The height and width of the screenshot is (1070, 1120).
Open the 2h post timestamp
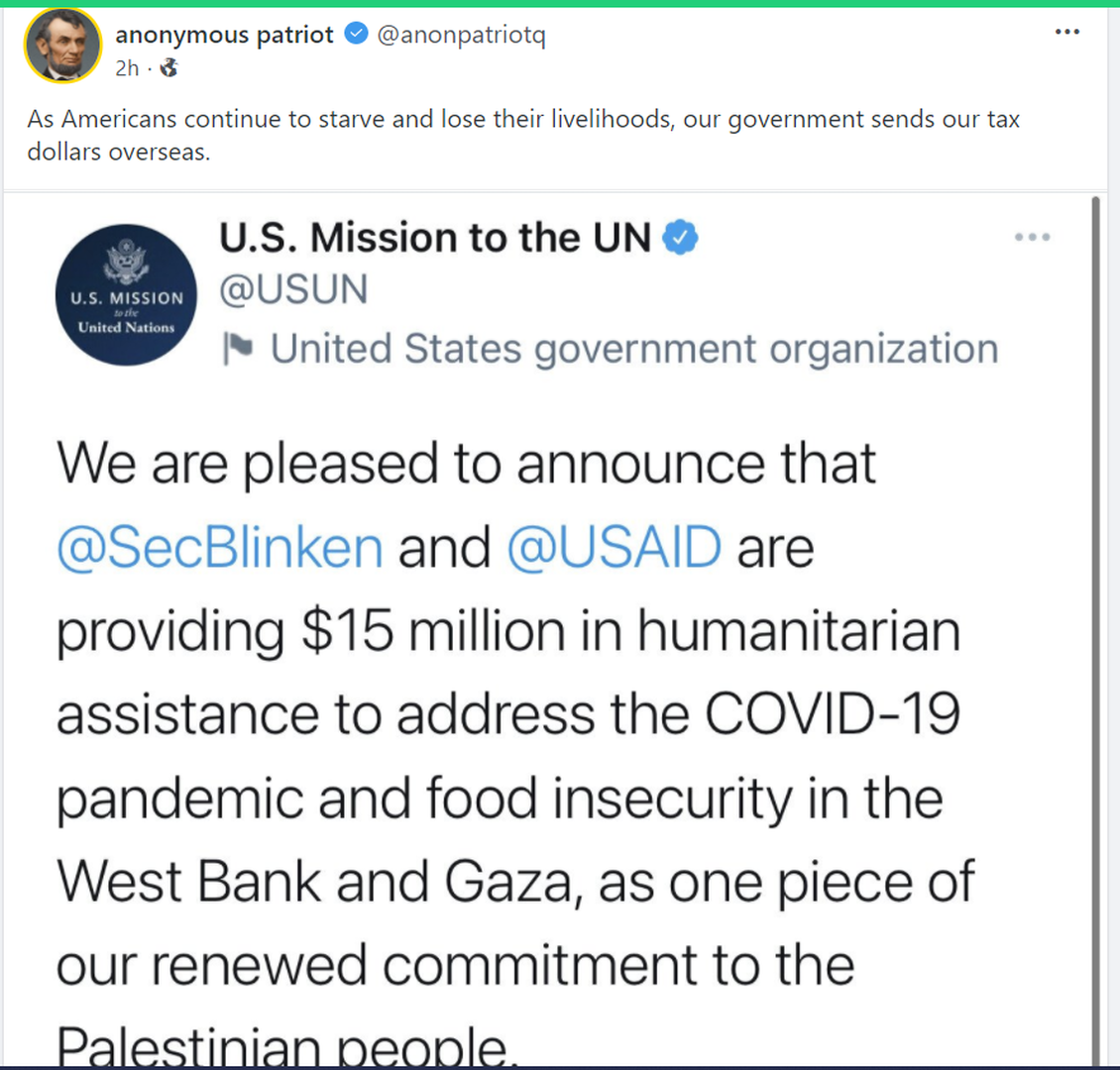[126, 68]
